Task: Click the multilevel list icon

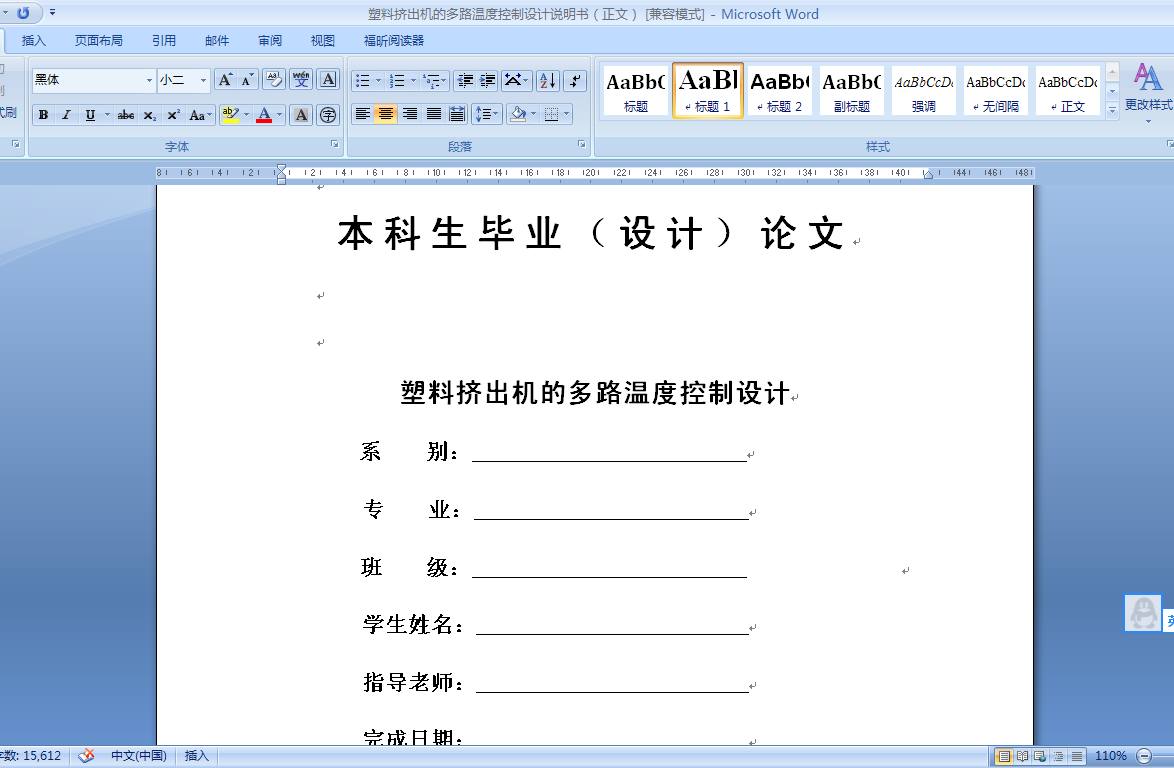Action: 431,80
